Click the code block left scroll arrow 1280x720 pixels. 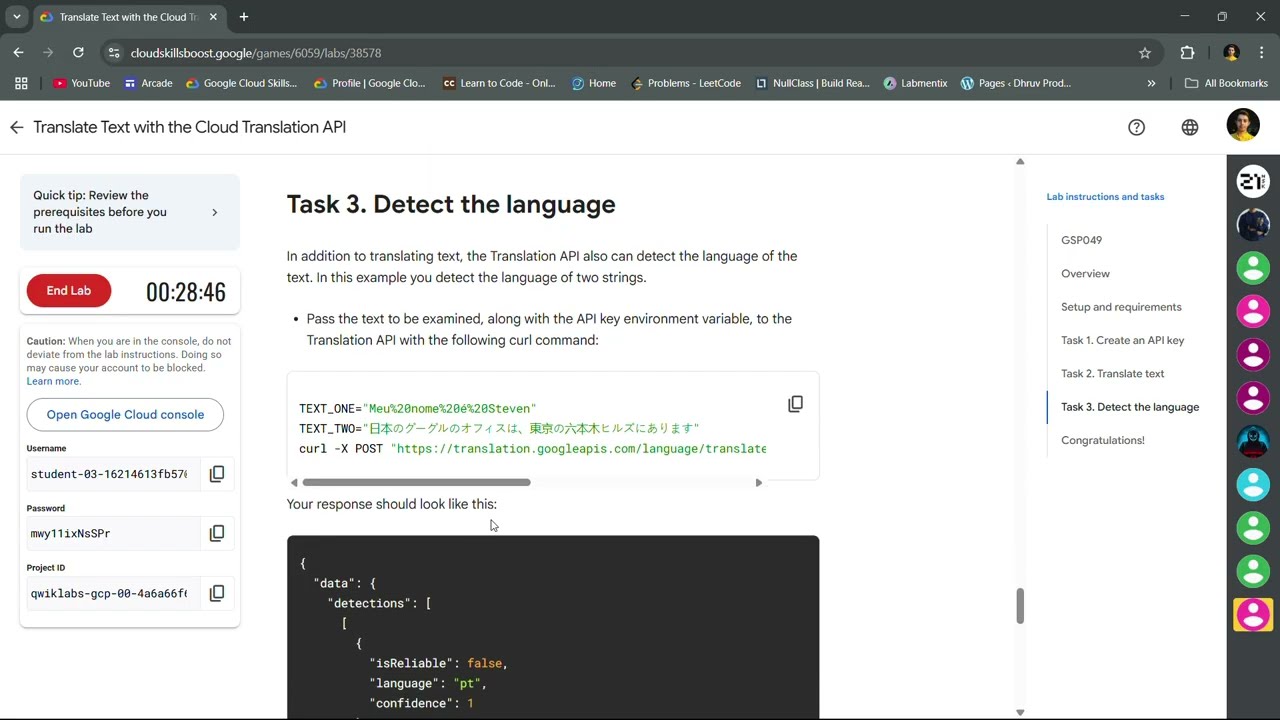(294, 482)
